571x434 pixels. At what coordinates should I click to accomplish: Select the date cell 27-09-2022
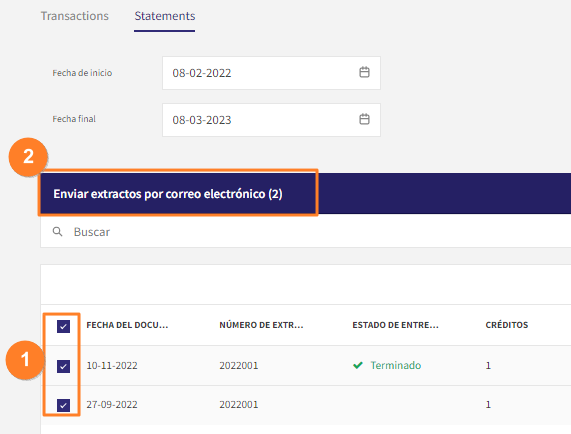112,405
